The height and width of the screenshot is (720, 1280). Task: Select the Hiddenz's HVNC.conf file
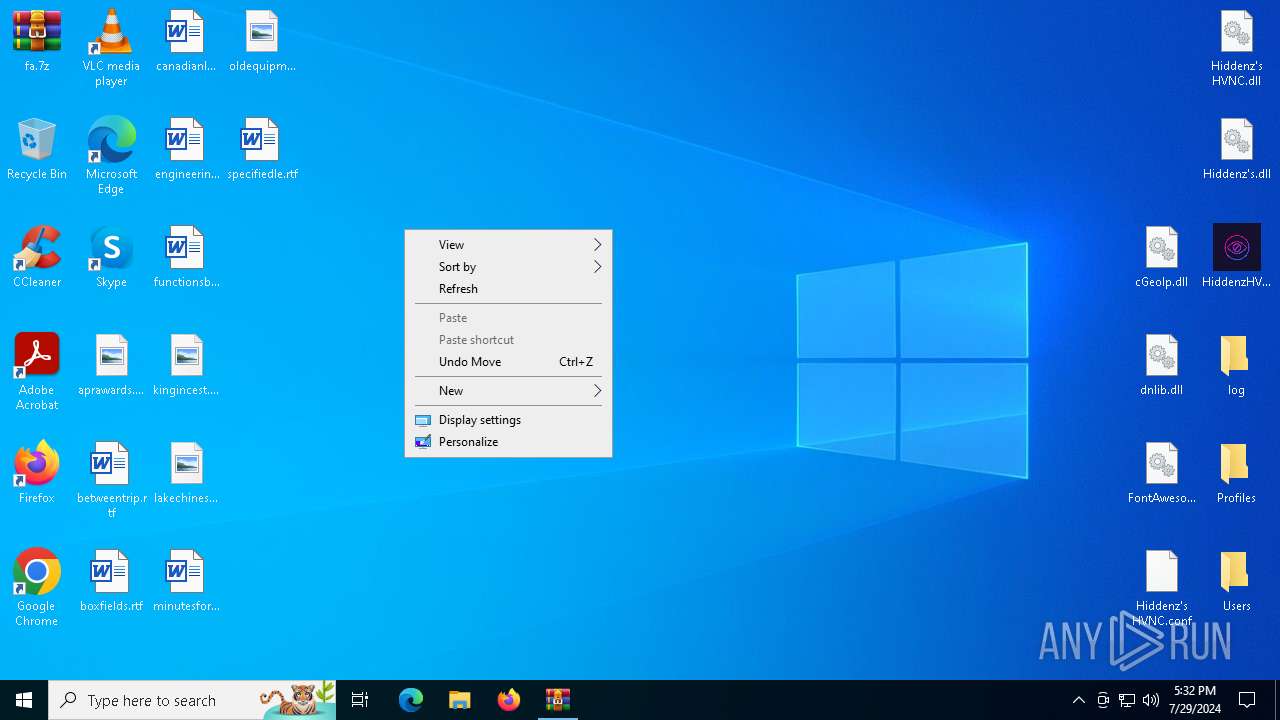tap(1162, 588)
